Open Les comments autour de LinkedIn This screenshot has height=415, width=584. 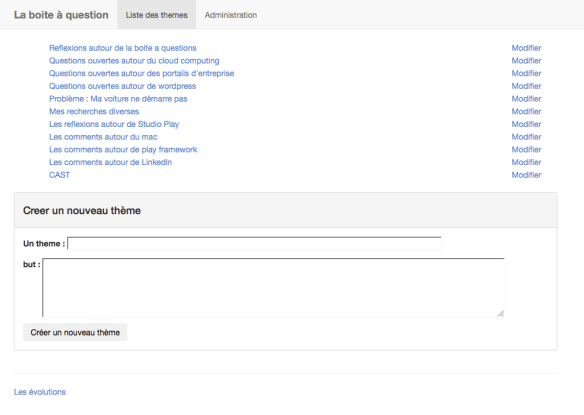click(111, 162)
